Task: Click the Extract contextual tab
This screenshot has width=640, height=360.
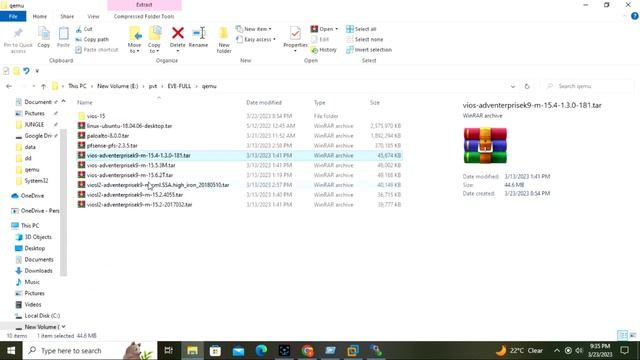Action: 144,5
